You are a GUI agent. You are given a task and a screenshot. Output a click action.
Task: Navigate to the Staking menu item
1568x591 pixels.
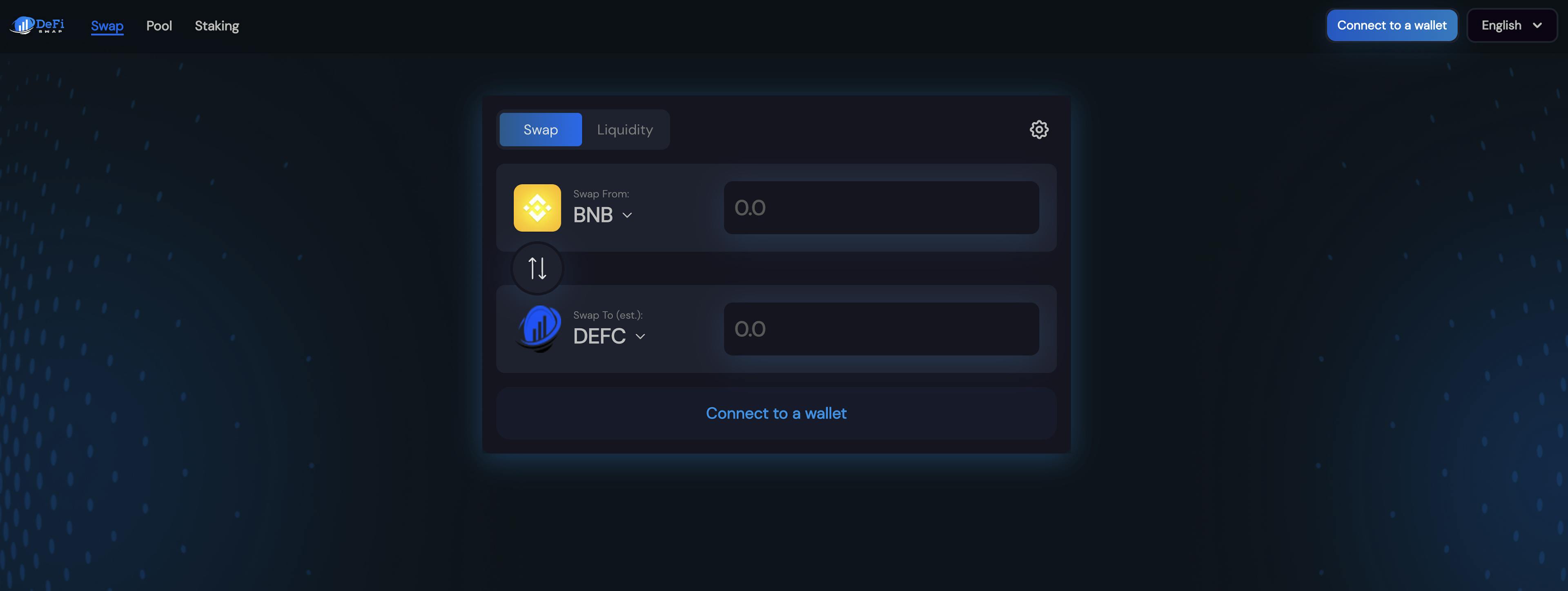pyautogui.click(x=216, y=25)
